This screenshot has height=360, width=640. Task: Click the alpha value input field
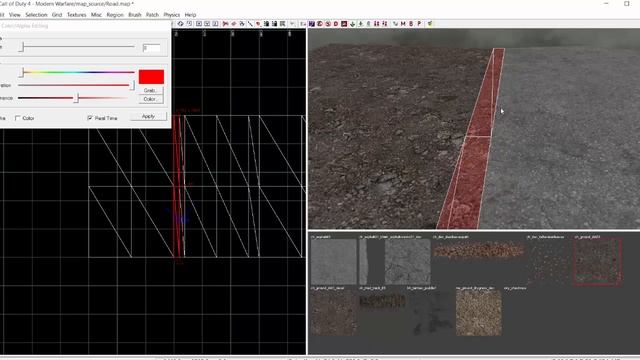(151, 48)
